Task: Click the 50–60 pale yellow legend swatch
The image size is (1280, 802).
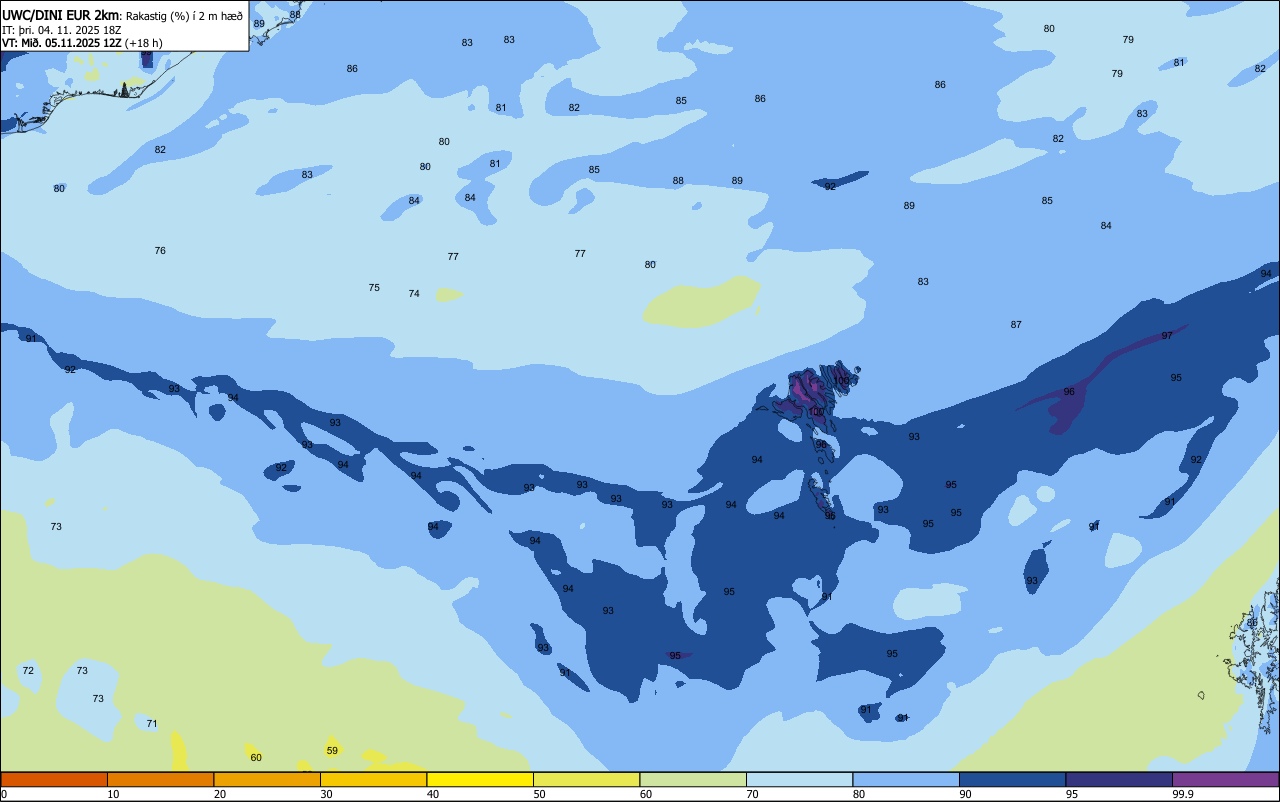Action: 586,779
